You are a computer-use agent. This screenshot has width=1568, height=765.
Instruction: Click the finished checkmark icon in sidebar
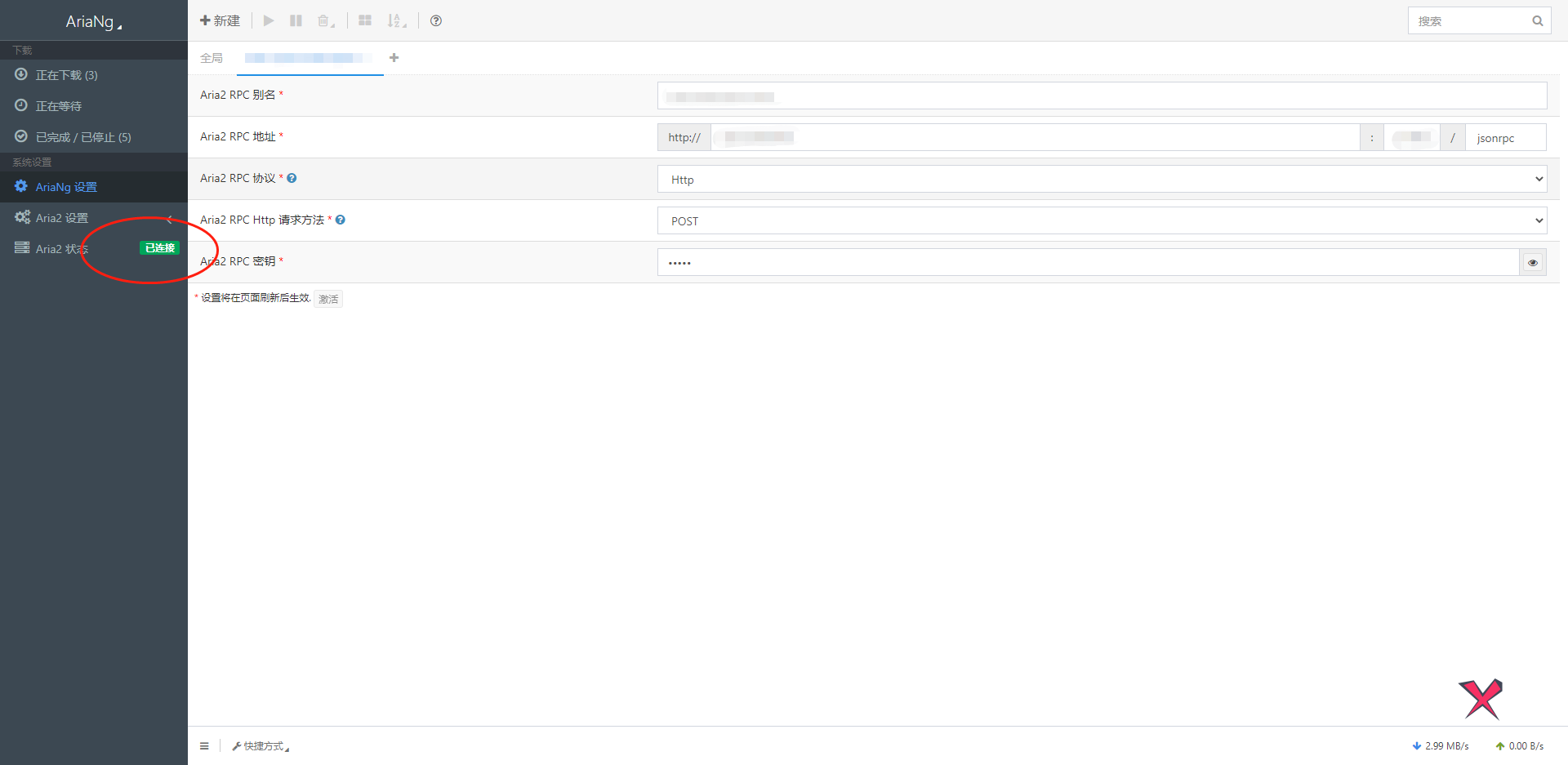click(21, 136)
